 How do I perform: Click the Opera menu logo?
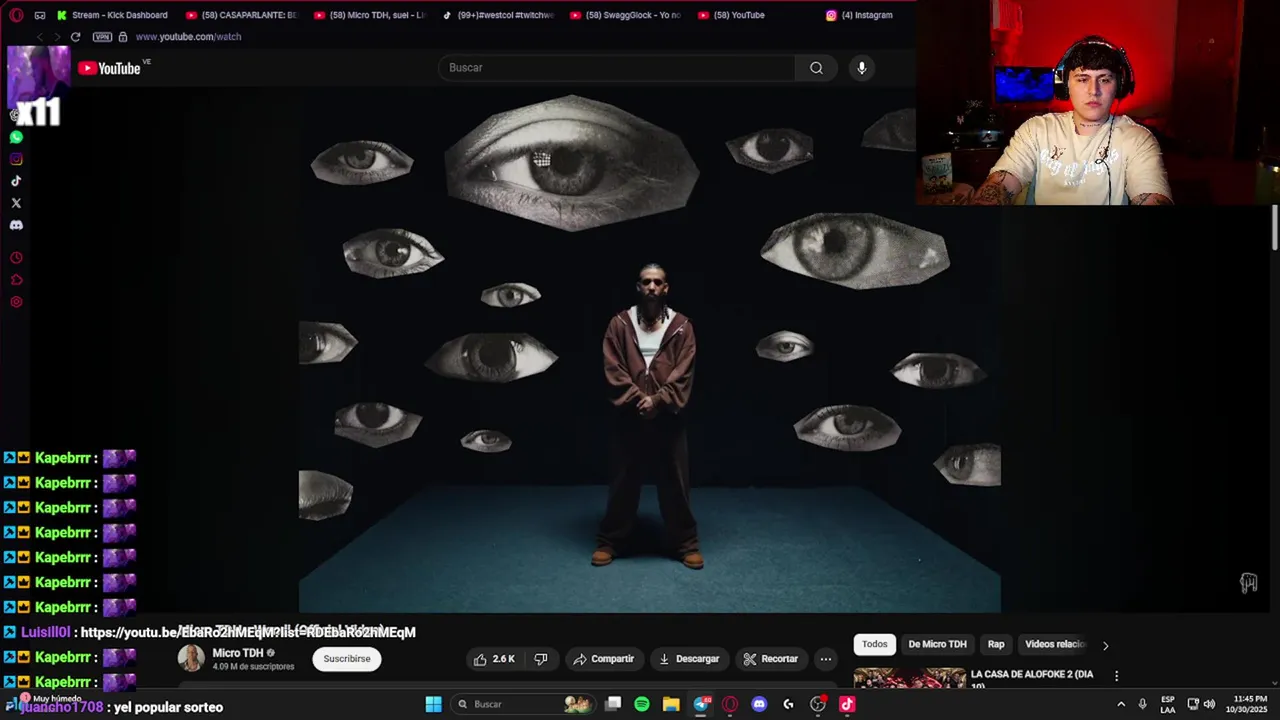tap(16, 15)
